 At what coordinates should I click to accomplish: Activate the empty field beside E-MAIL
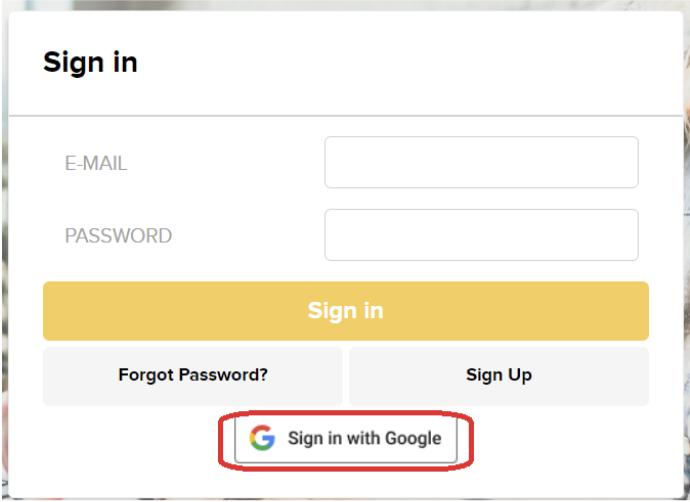click(481, 162)
